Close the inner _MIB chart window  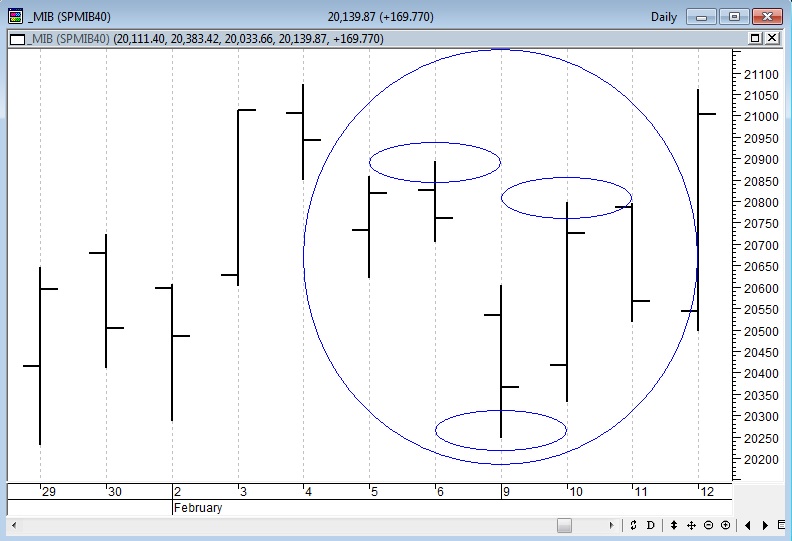tap(772, 38)
